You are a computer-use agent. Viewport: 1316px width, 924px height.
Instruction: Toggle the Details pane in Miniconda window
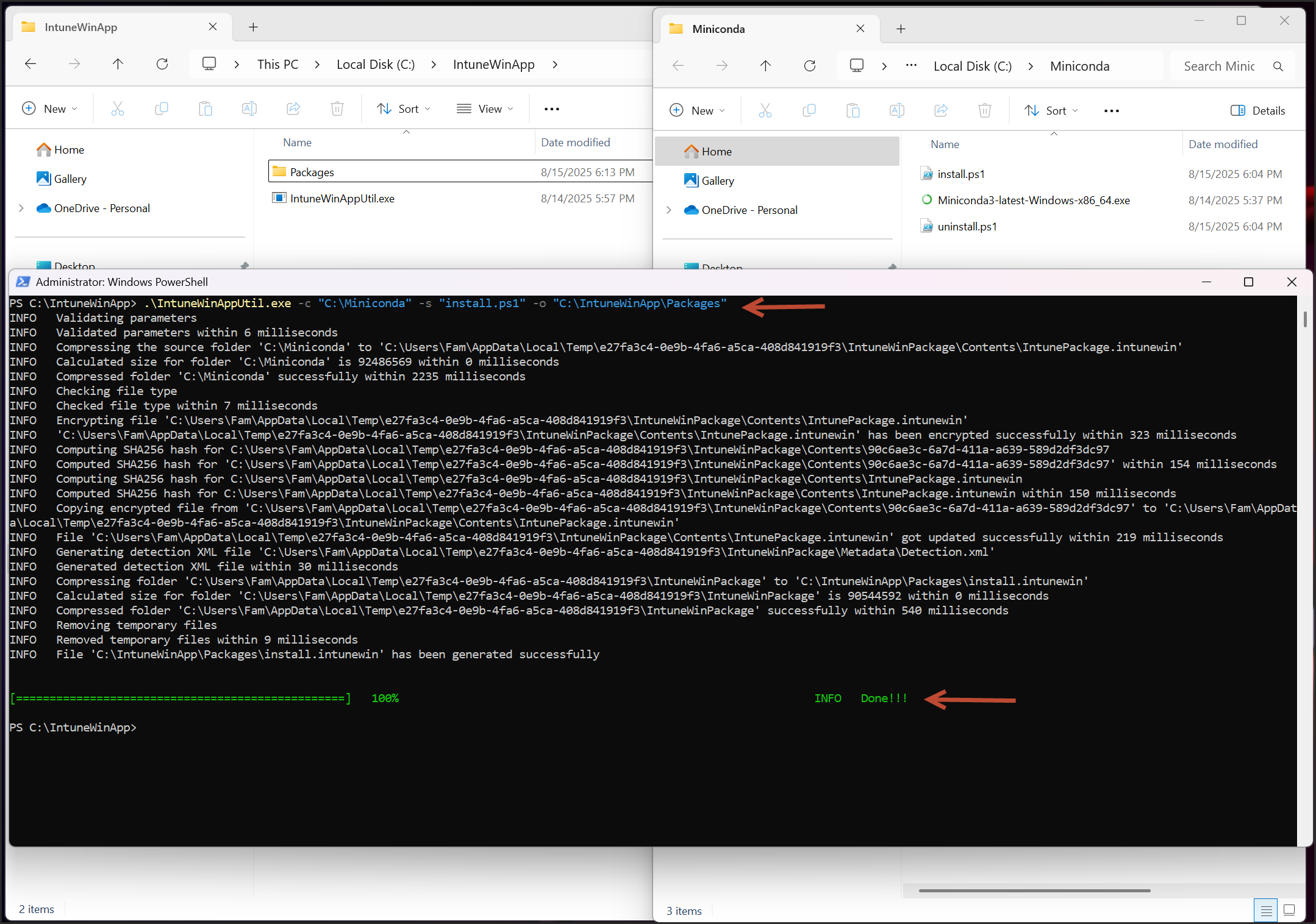tap(1257, 110)
